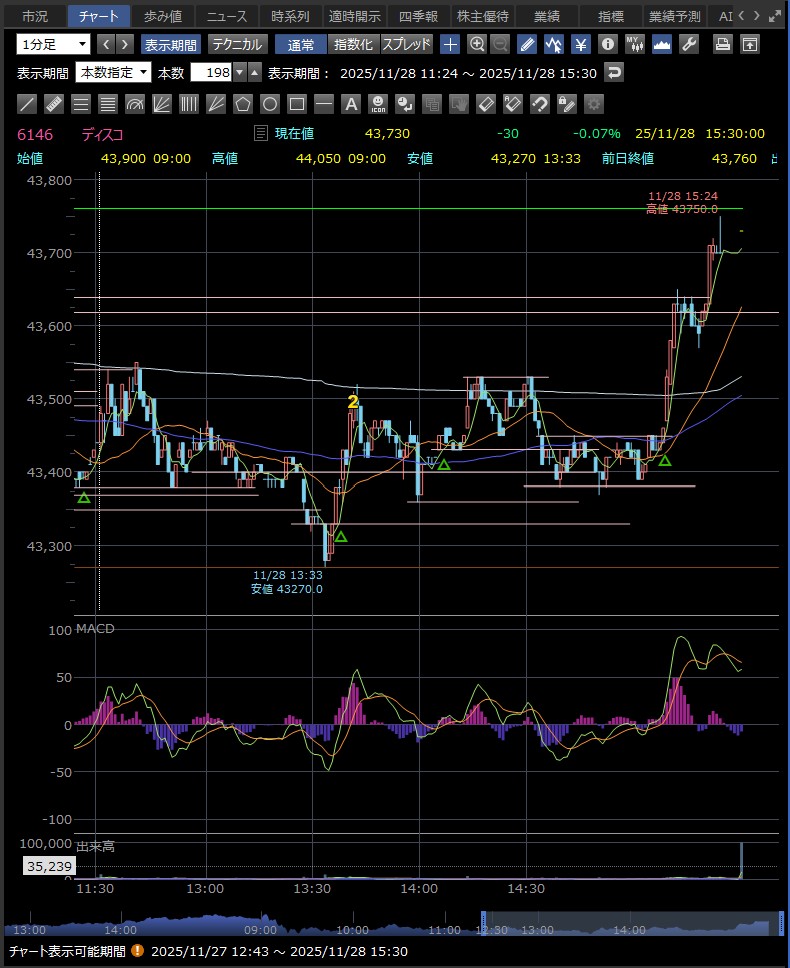Open the 1分足 timeframe dropdown
Viewport: 790px width, 968px height.
click(x=53, y=44)
